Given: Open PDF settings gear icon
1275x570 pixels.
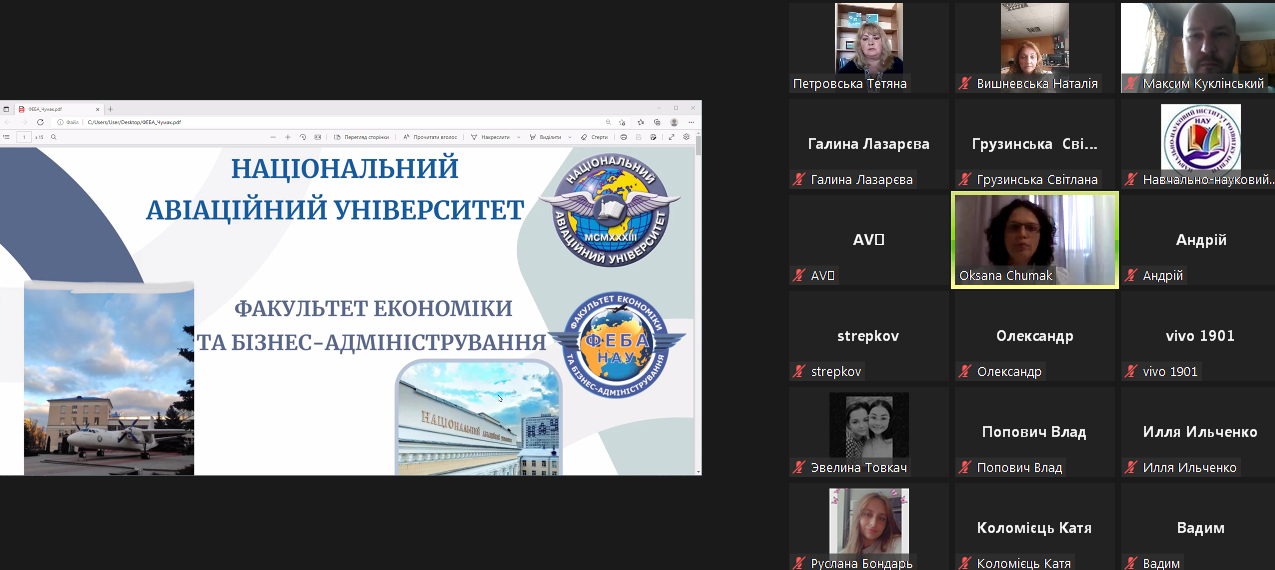Looking at the screenshot, I should (687, 137).
